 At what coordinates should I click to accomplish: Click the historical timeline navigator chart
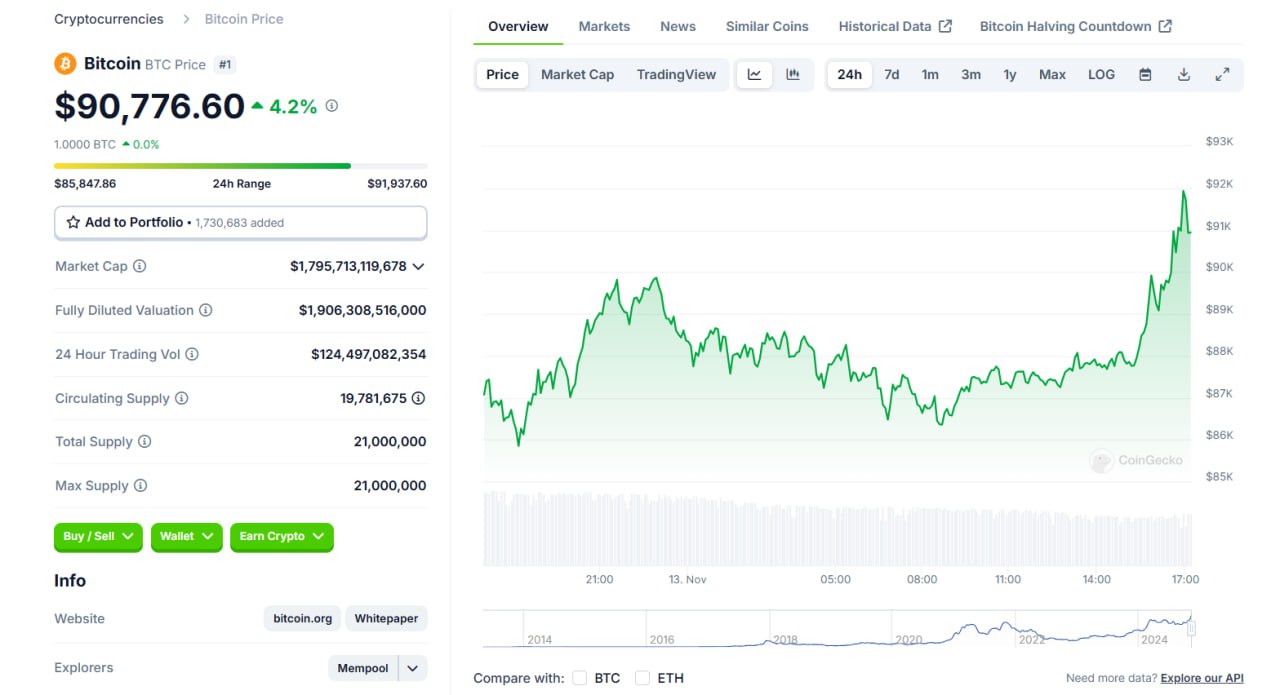coord(836,629)
